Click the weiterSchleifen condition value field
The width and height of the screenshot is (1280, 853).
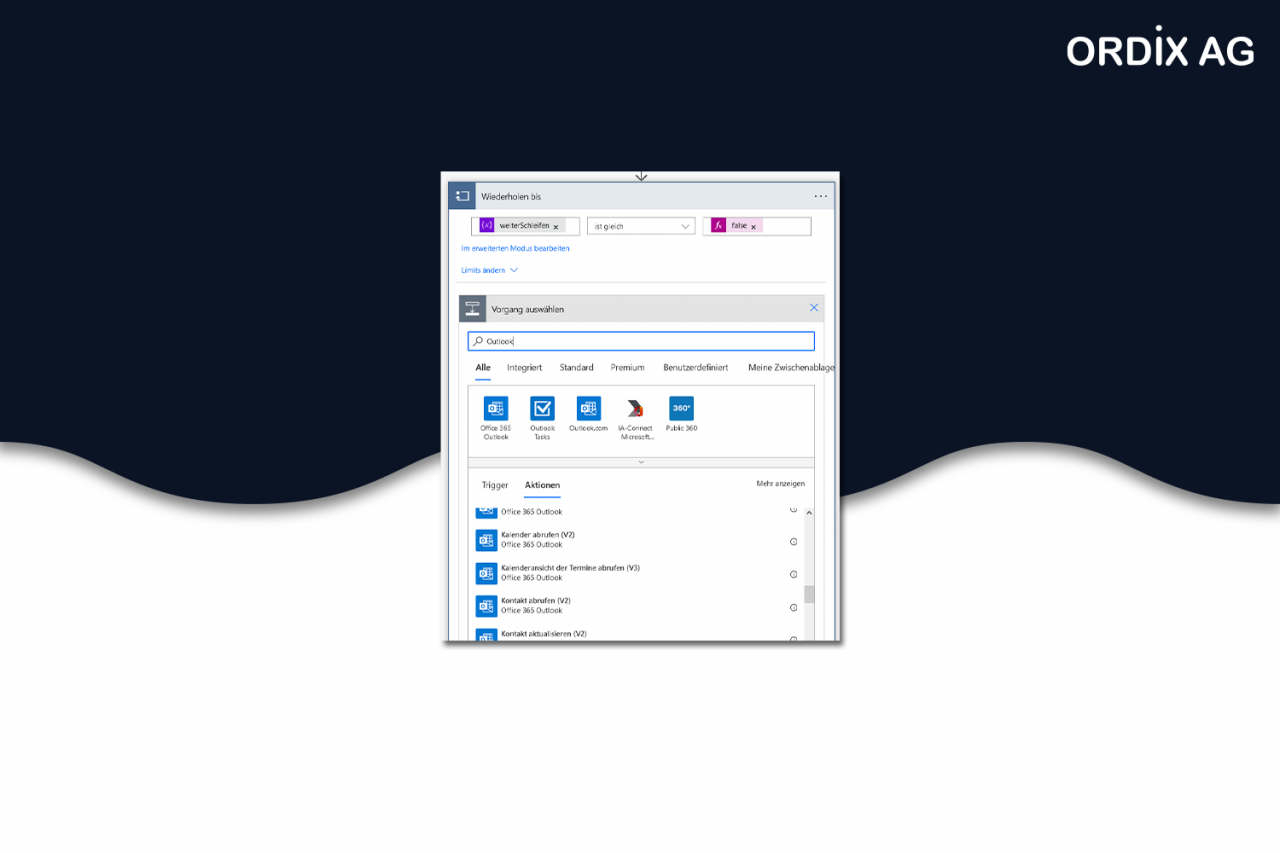(x=526, y=226)
